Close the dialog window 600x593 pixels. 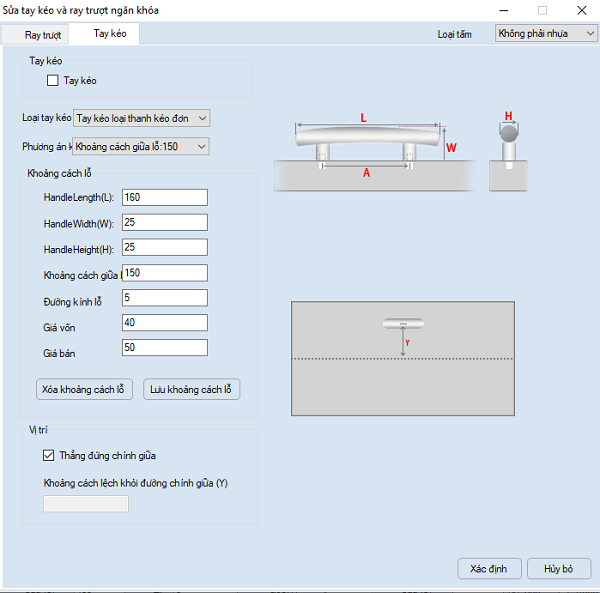pos(579,10)
